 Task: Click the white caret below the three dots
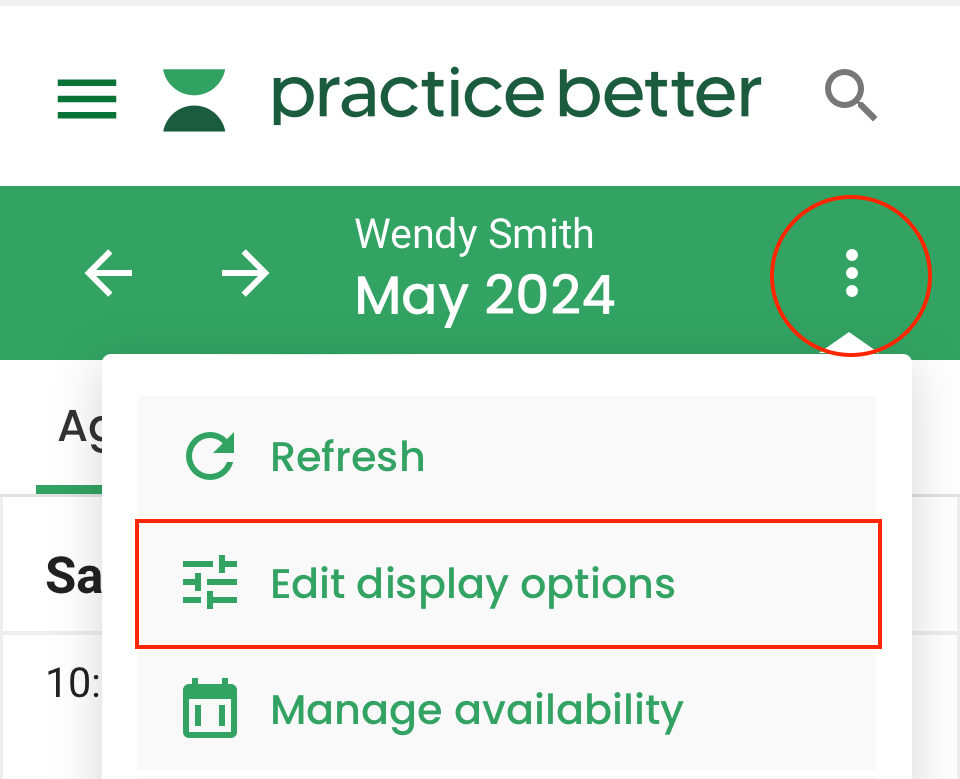[849, 344]
